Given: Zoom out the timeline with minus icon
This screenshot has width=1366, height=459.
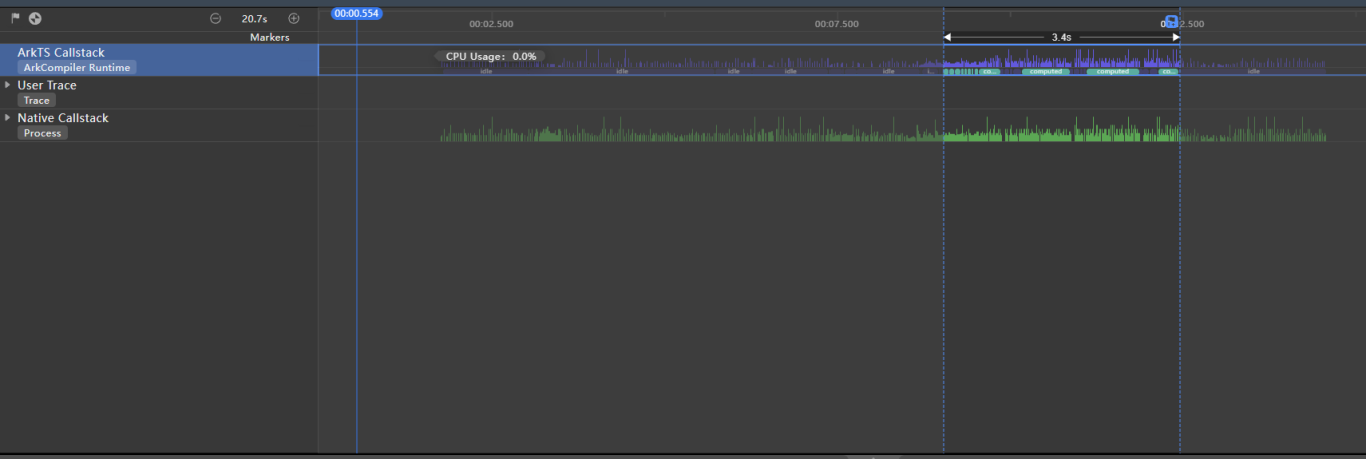Looking at the screenshot, I should 215,18.
